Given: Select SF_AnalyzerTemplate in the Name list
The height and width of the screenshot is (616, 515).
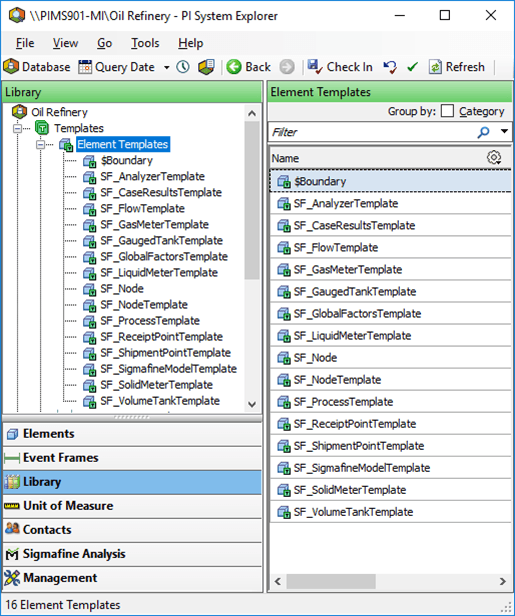Looking at the screenshot, I should click(346, 204).
